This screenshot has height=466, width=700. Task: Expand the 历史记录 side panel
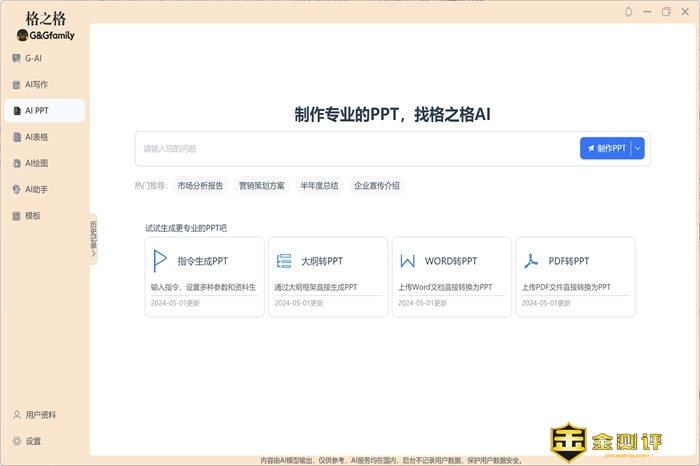coord(93,240)
